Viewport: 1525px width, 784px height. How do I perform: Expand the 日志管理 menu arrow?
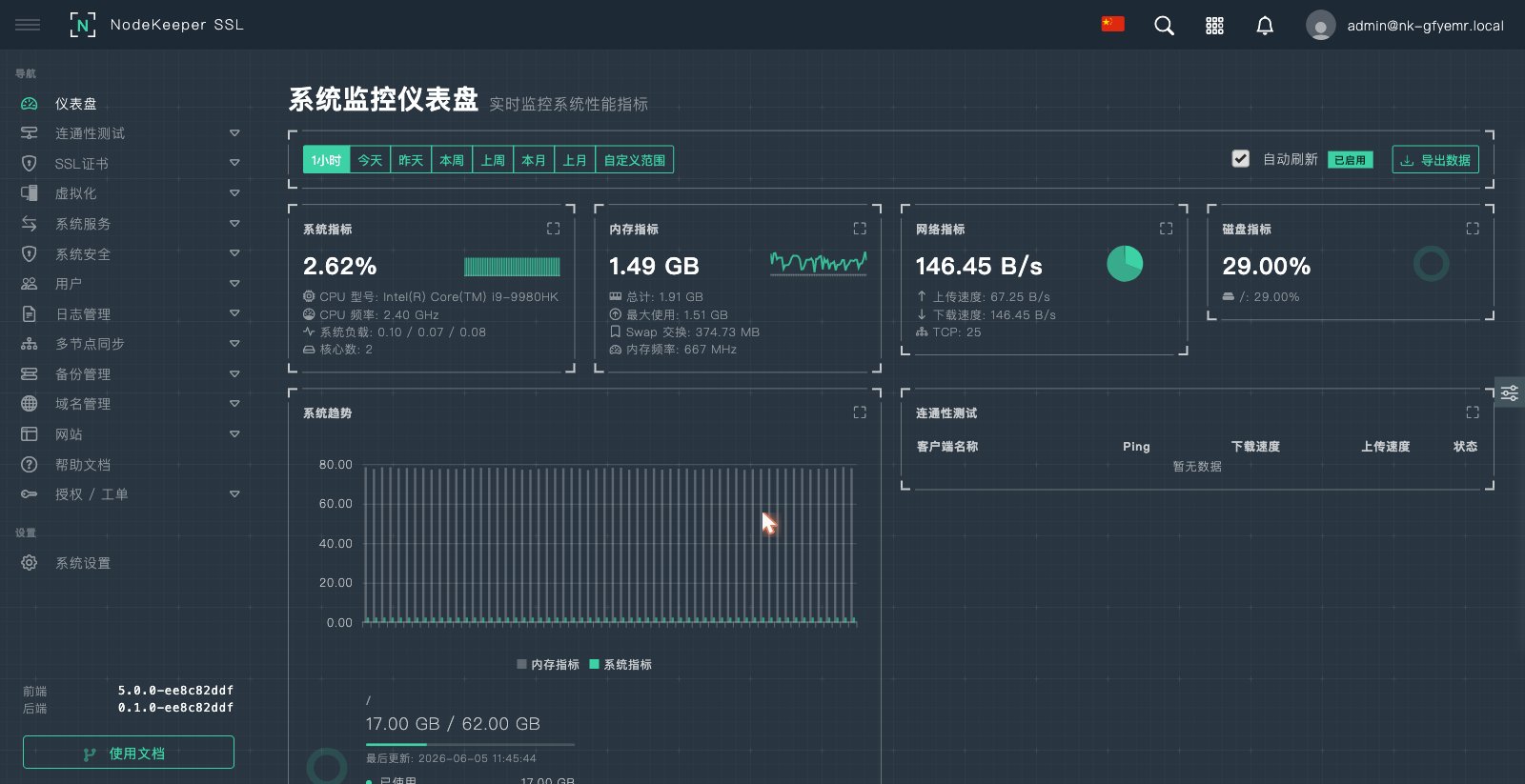(234, 313)
